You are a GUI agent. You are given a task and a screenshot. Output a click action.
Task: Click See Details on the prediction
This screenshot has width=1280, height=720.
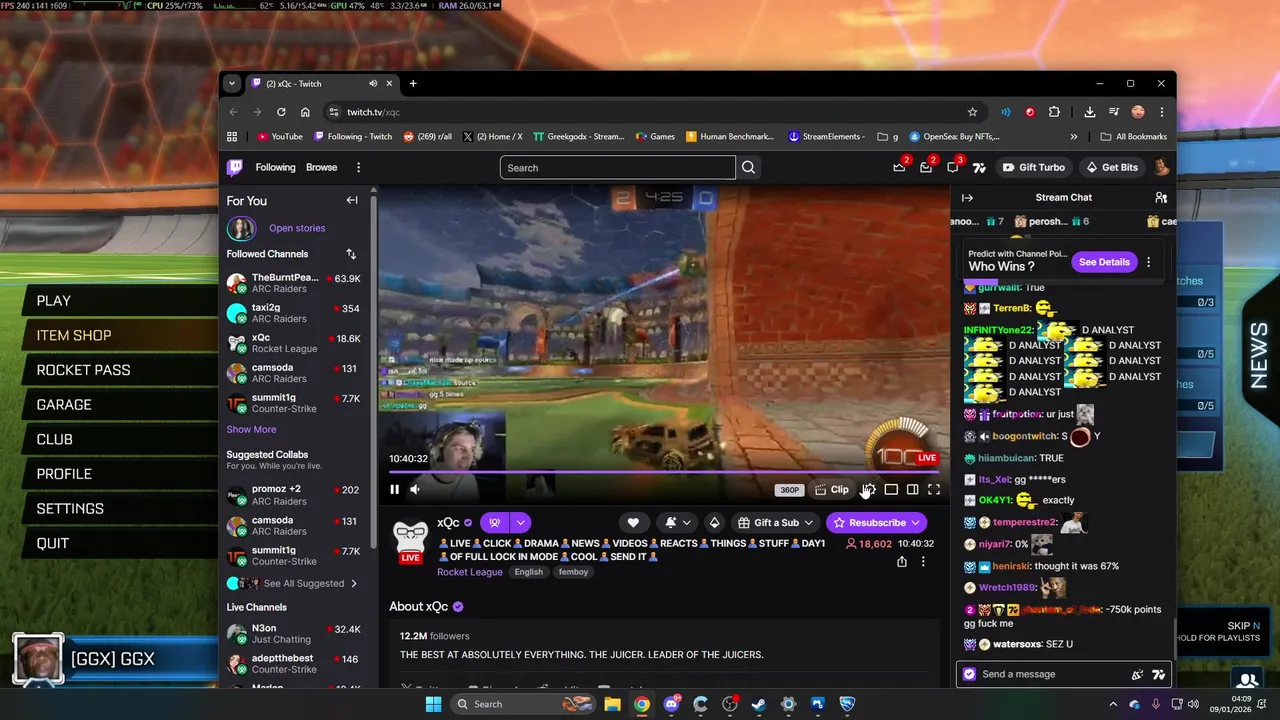click(x=1104, y=262)
